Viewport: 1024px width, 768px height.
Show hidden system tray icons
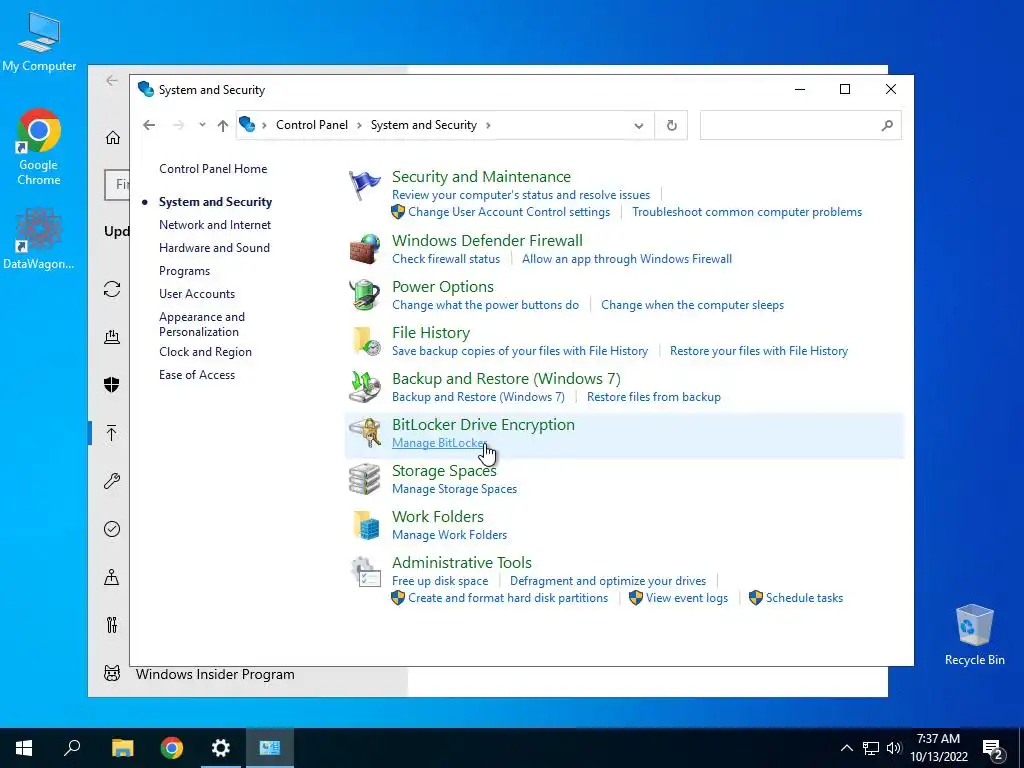(x=846, y=748)
